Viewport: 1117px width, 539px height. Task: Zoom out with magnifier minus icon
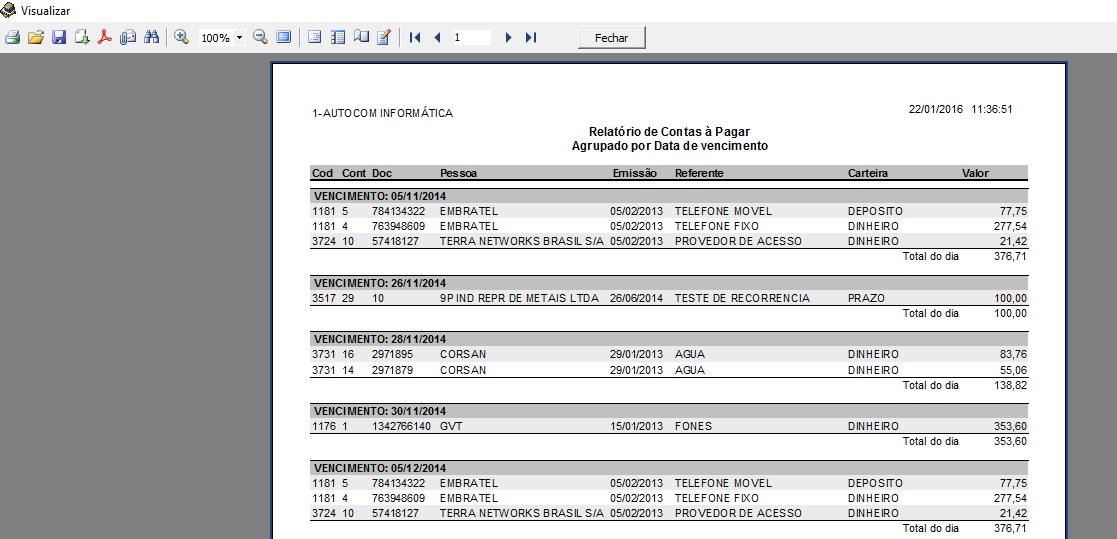click(260, 37)
